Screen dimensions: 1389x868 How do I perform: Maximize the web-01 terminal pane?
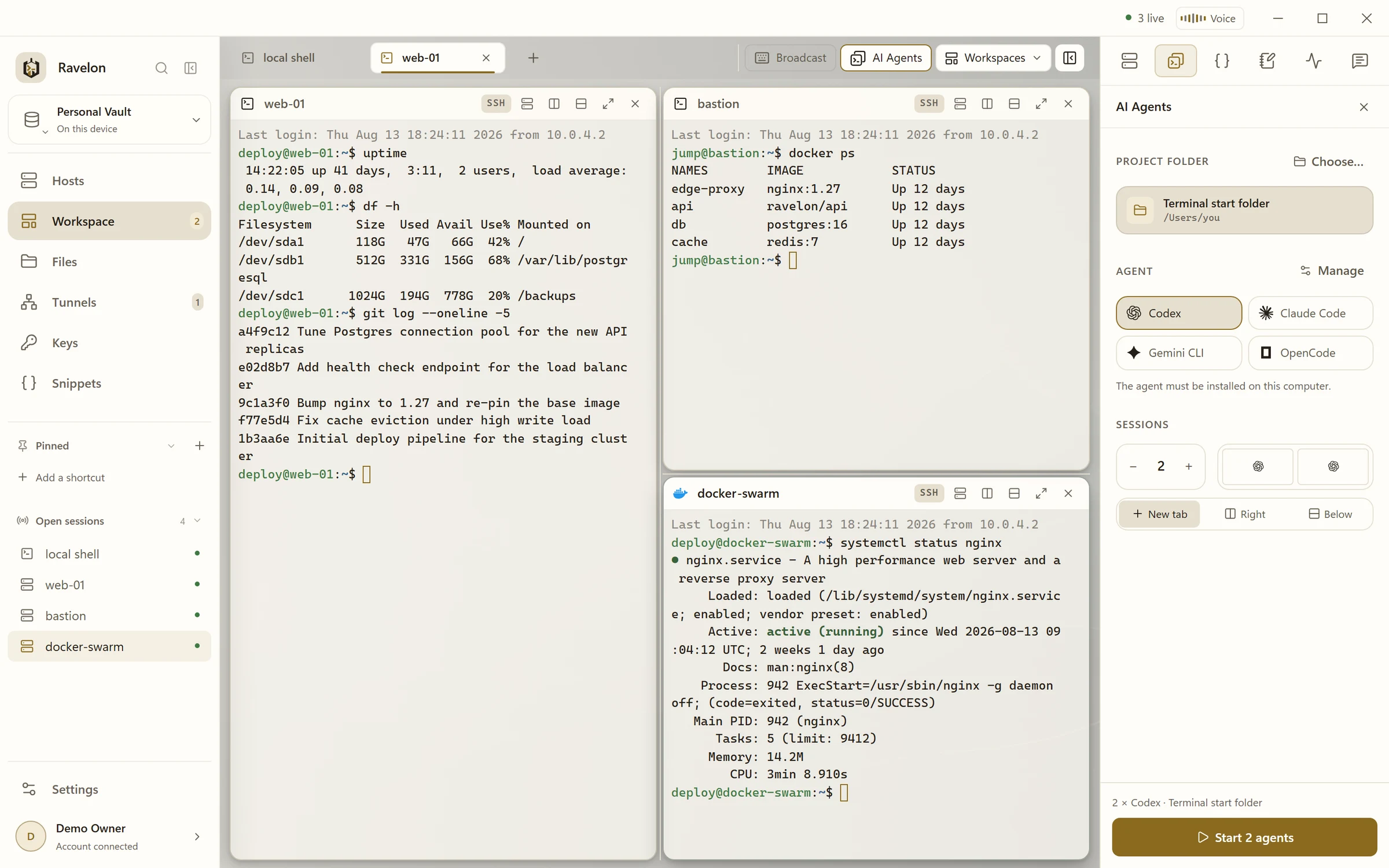coord(608,104)
